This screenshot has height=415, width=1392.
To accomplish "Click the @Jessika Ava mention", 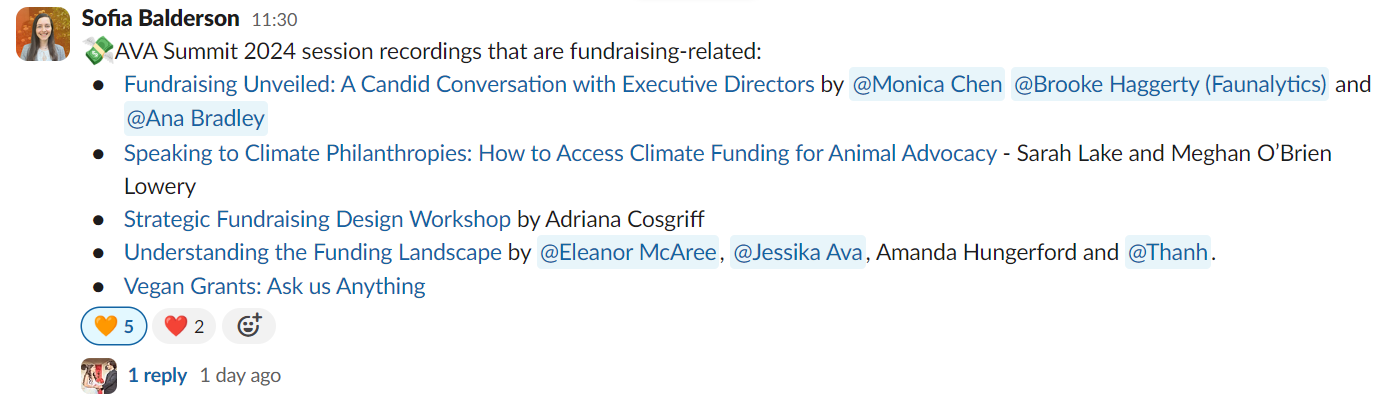I will pos(797,252).
